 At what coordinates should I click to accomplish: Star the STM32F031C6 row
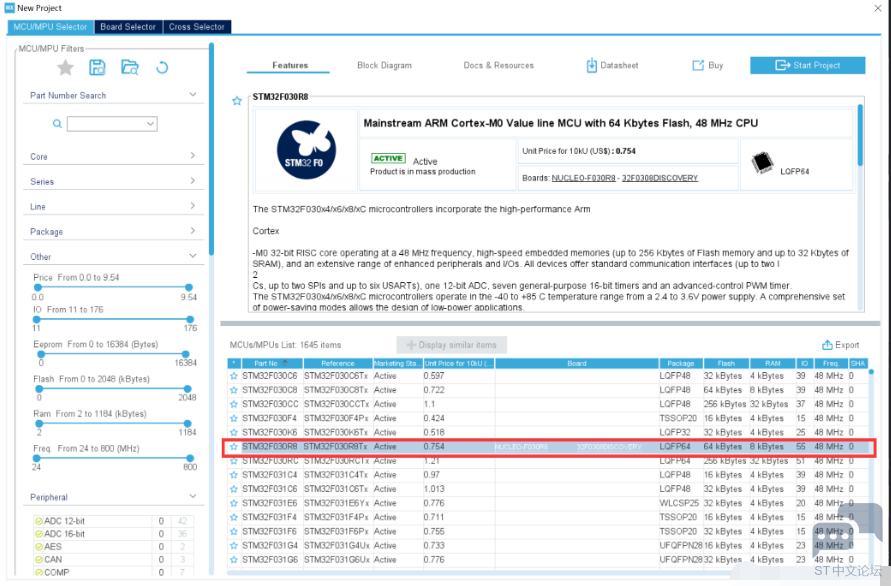click(x=234, y=489)
